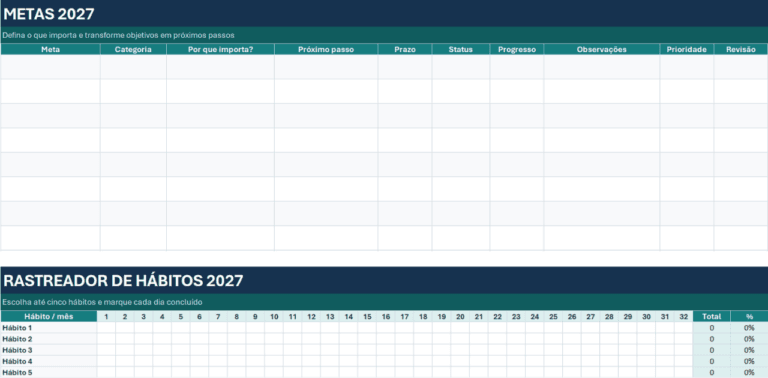Click the 'Escolha até cinco hábitos' subtitle

click(102, 302)
